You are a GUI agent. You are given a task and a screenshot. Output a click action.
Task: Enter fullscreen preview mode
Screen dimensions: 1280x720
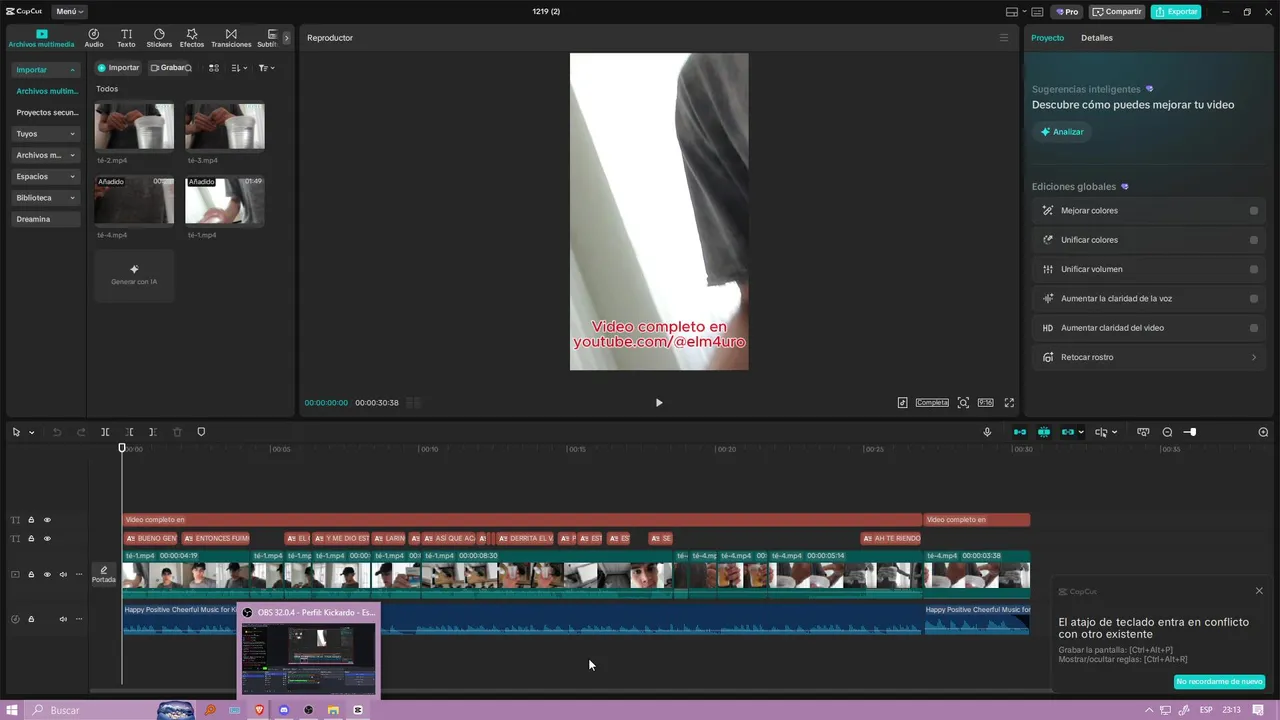tap(1009, 403)
